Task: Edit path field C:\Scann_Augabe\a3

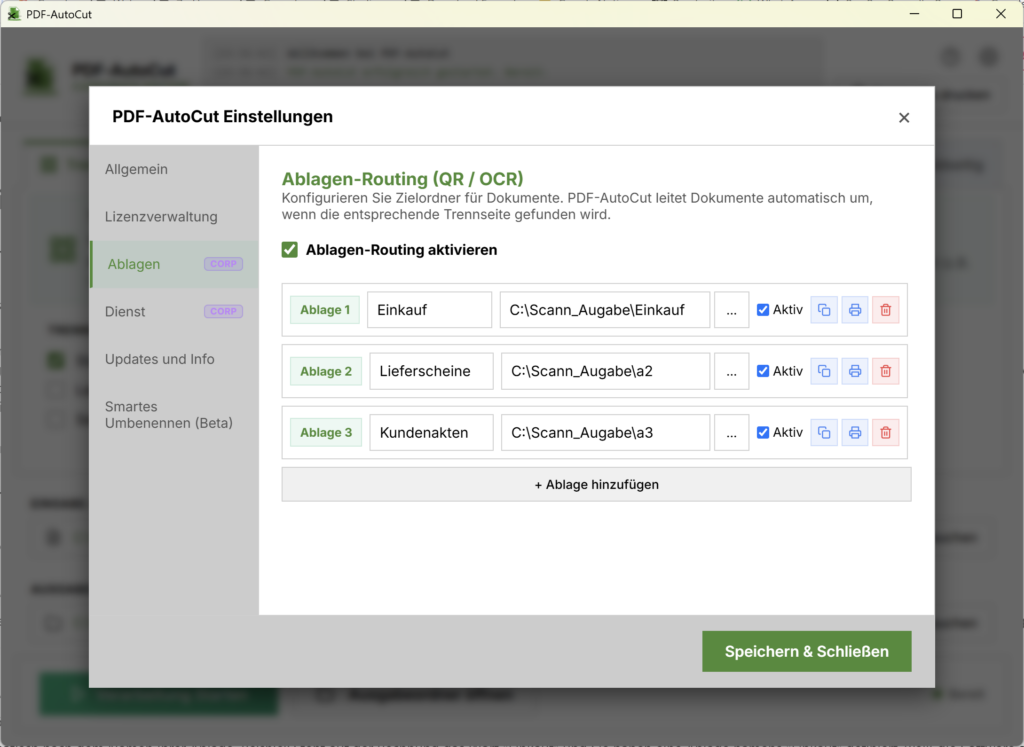Action: tap(605, 433)
